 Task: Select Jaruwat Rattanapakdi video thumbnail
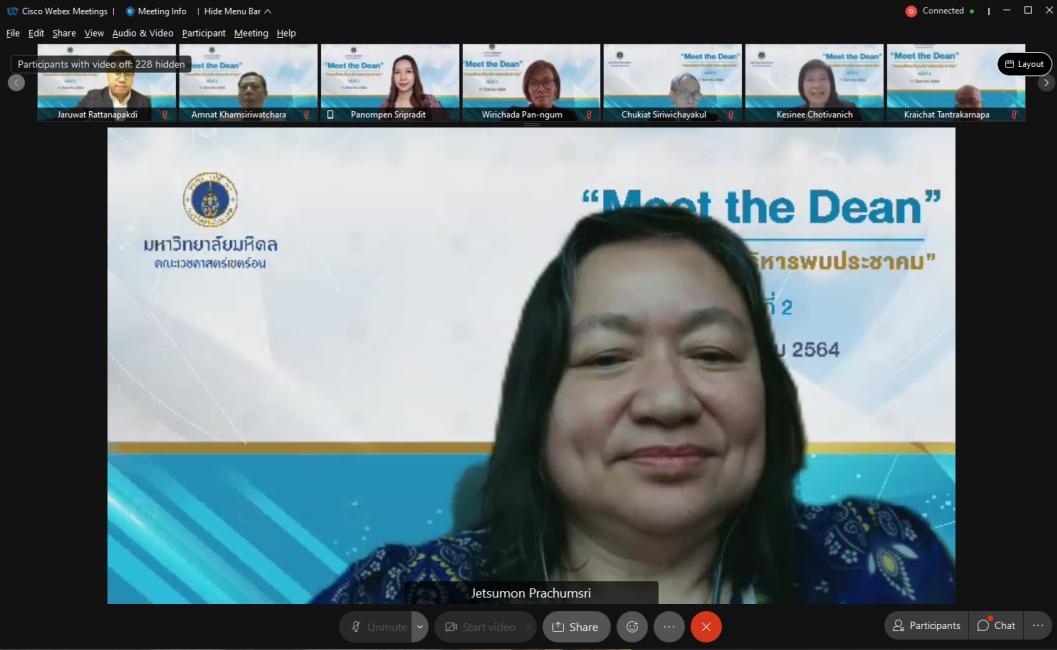click(x=107, y=82)
